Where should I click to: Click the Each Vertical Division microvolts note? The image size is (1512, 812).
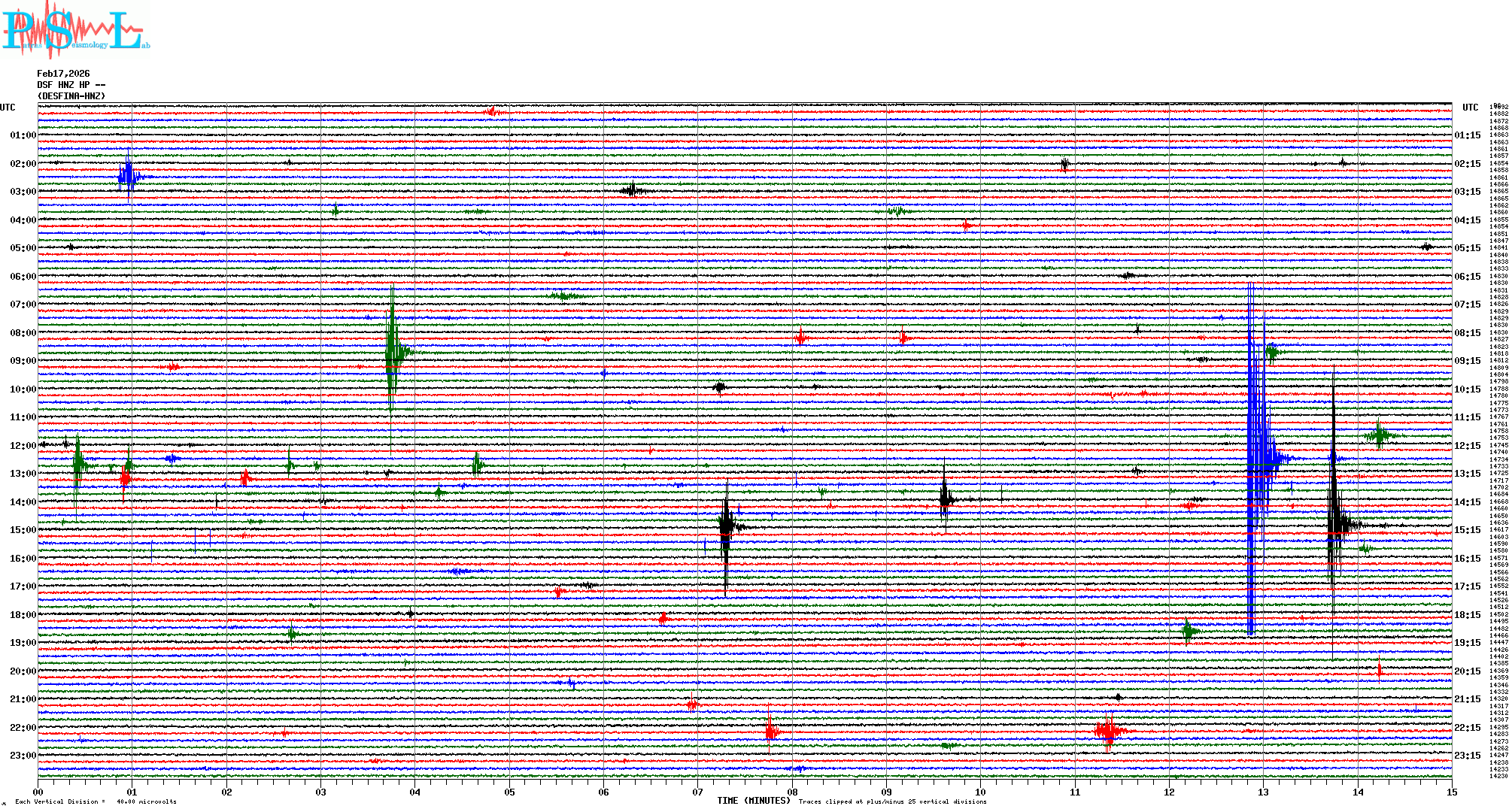tap(96, 801)
